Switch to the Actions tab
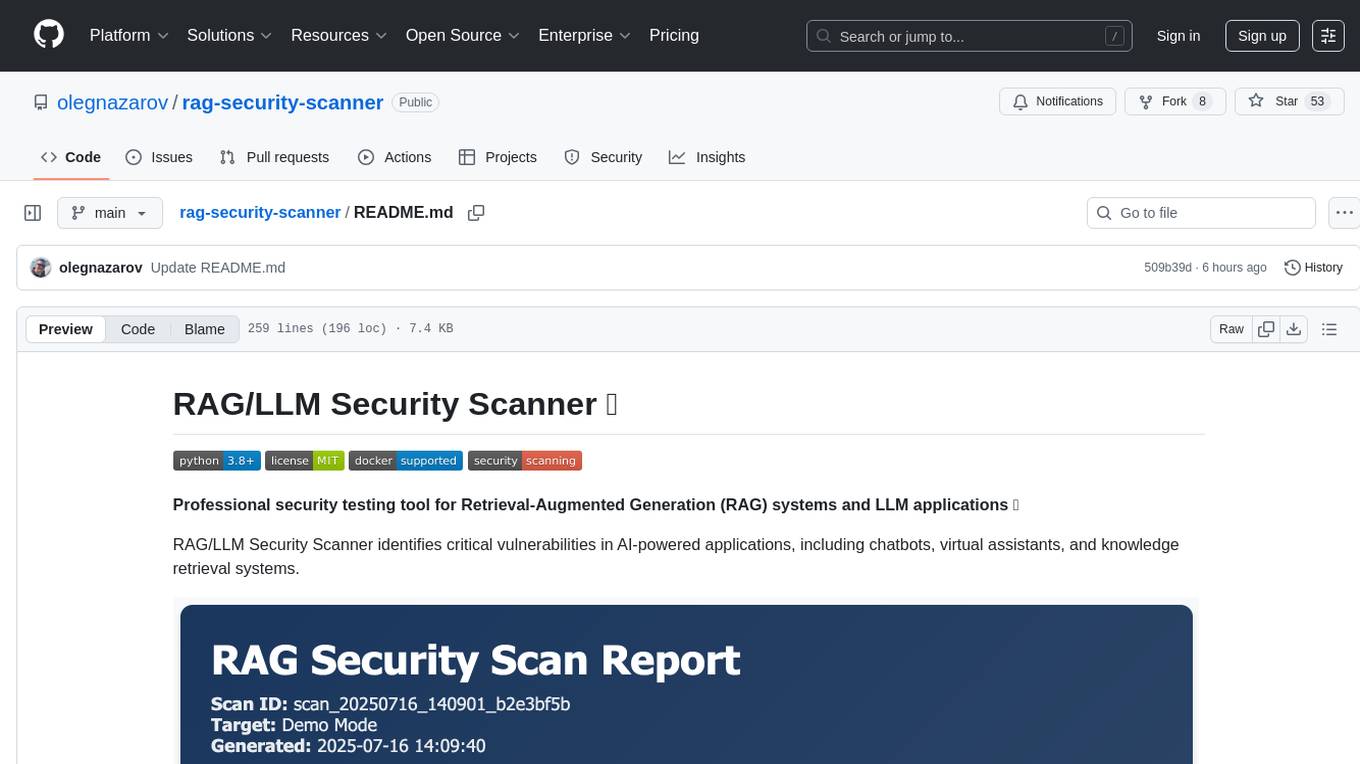The width and height of the screenshot is (1360, 764). tap(395, 157)
